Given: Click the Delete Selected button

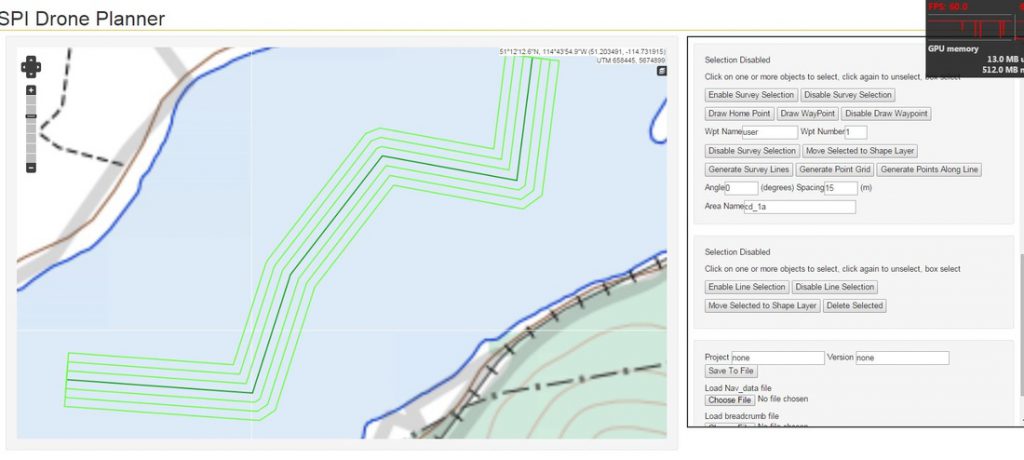Looking at the screenshot, I should click(x=854, y=306).
